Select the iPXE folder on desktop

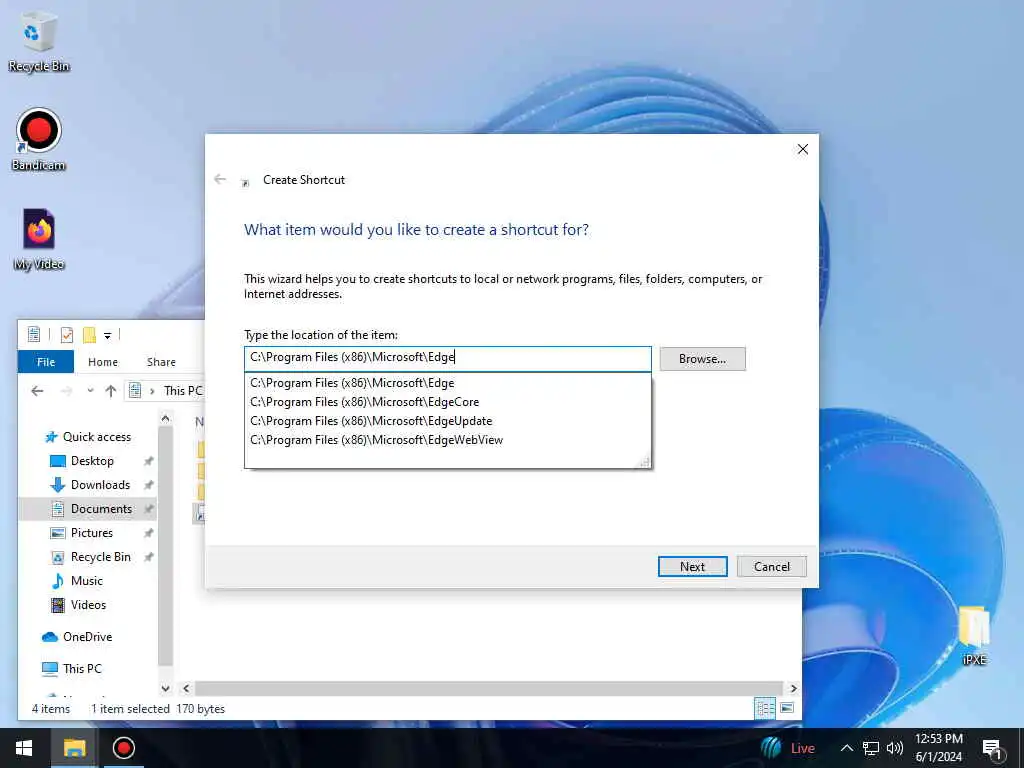pyautogui.click(x=974, y=635)
